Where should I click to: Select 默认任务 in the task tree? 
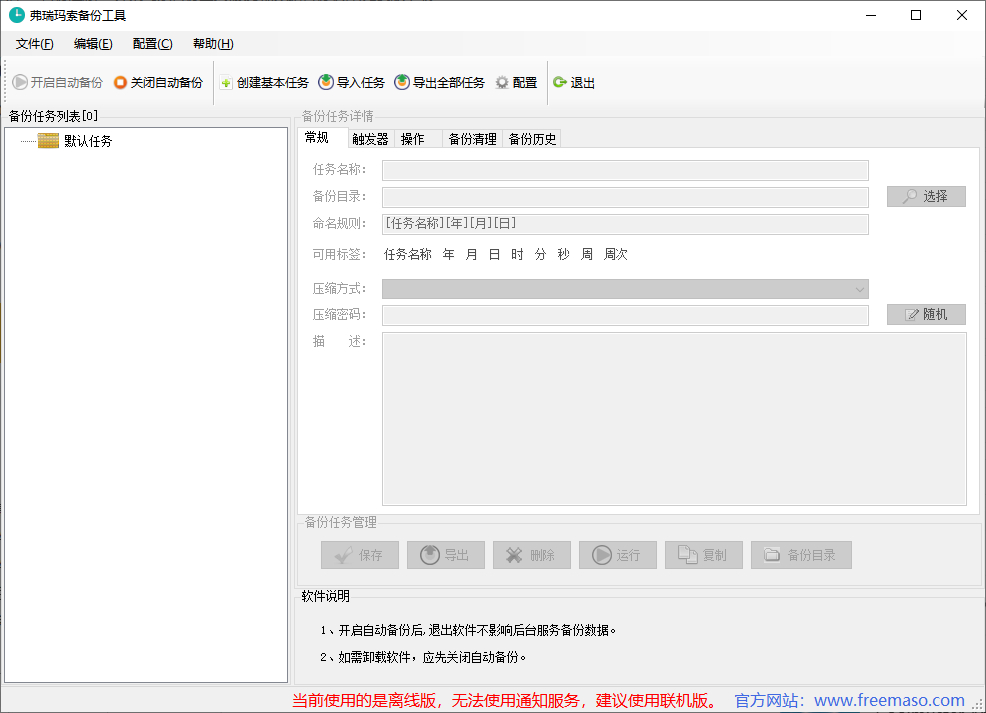click(88, 141)
